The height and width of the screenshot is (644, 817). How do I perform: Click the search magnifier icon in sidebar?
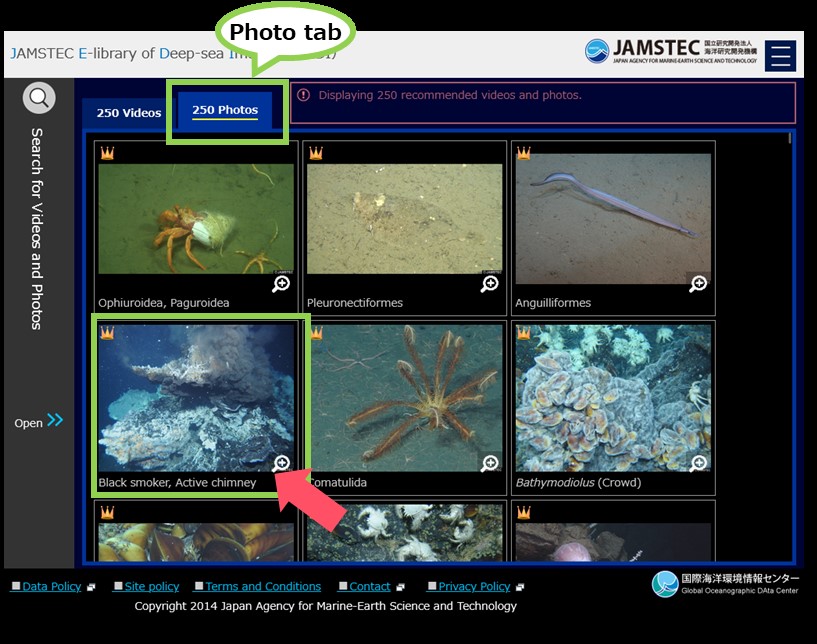pos(39,97)
